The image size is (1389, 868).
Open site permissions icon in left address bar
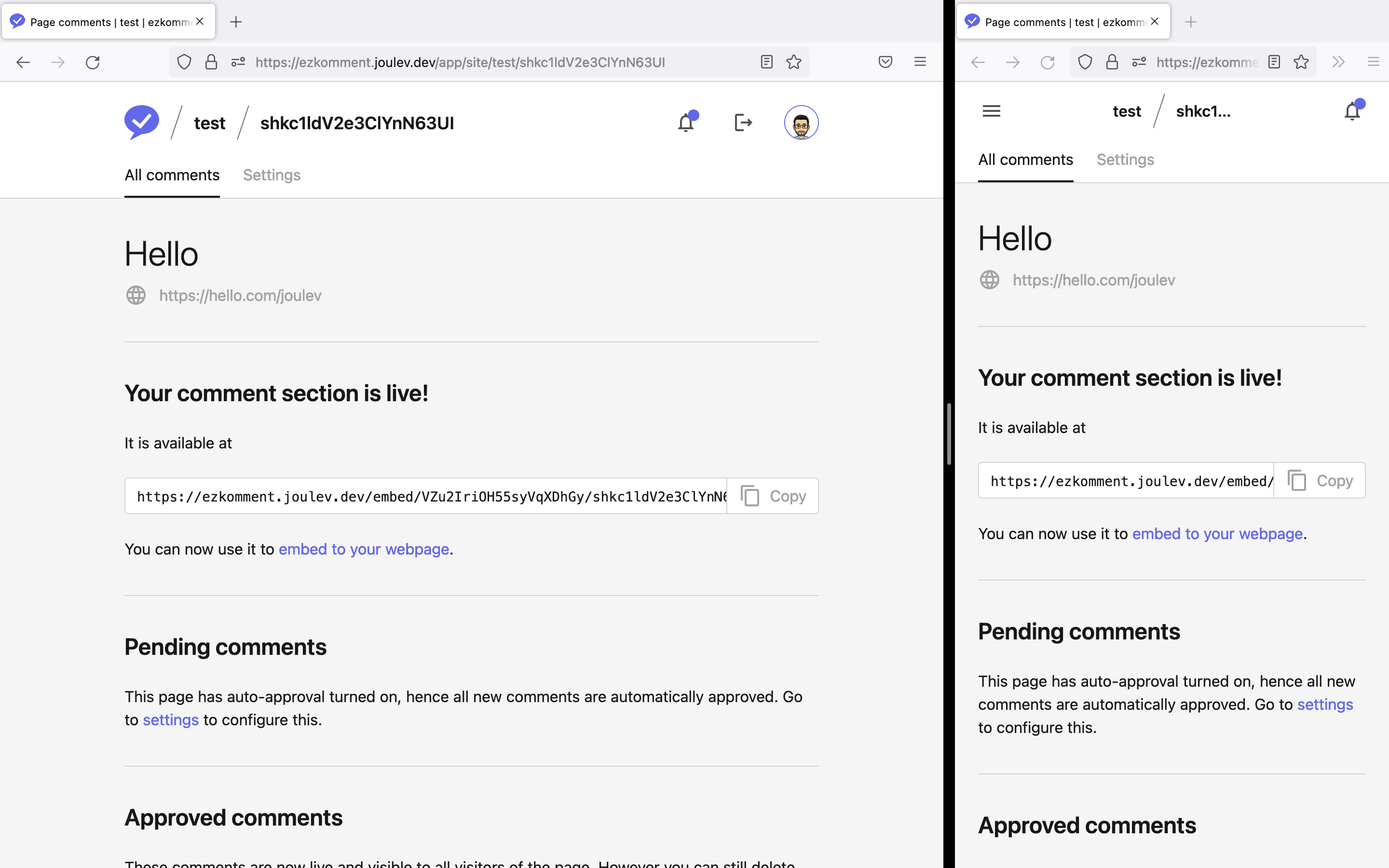238,62
